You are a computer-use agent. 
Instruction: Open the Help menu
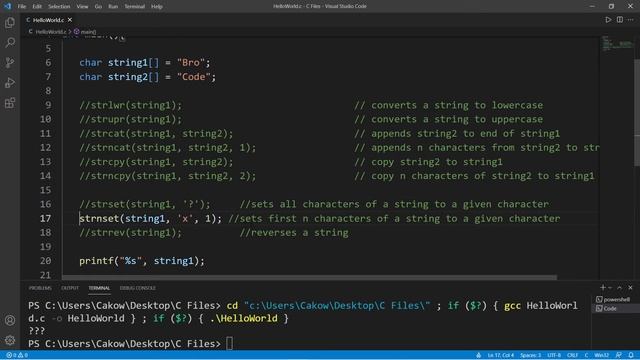pos(157,7)
